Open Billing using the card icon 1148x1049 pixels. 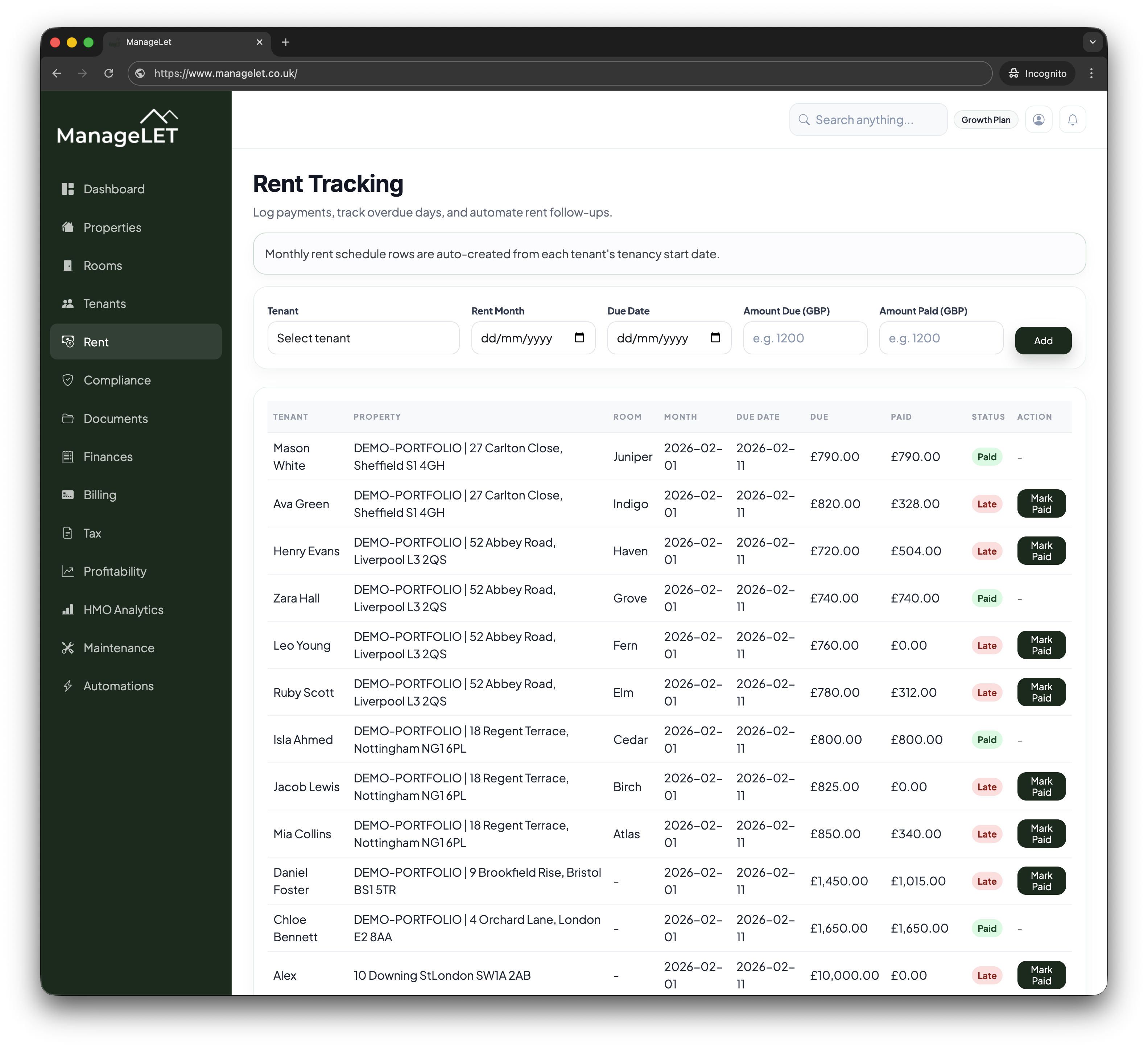click(x=68, y=495)
